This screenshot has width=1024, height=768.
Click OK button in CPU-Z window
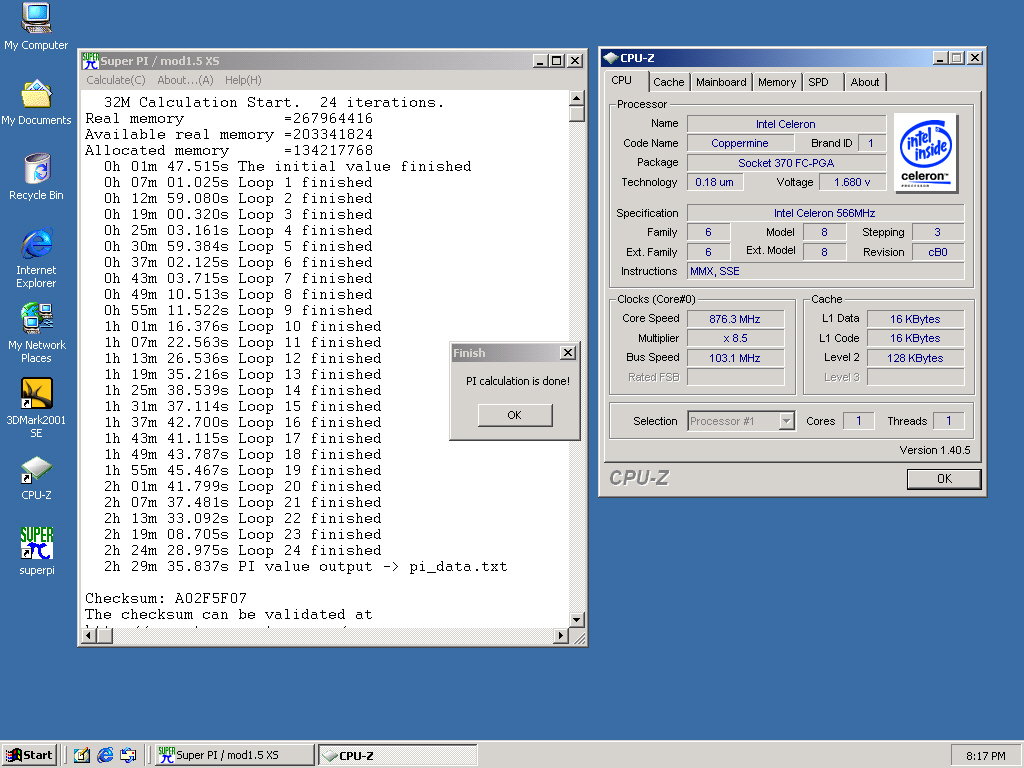click(944, 479)
